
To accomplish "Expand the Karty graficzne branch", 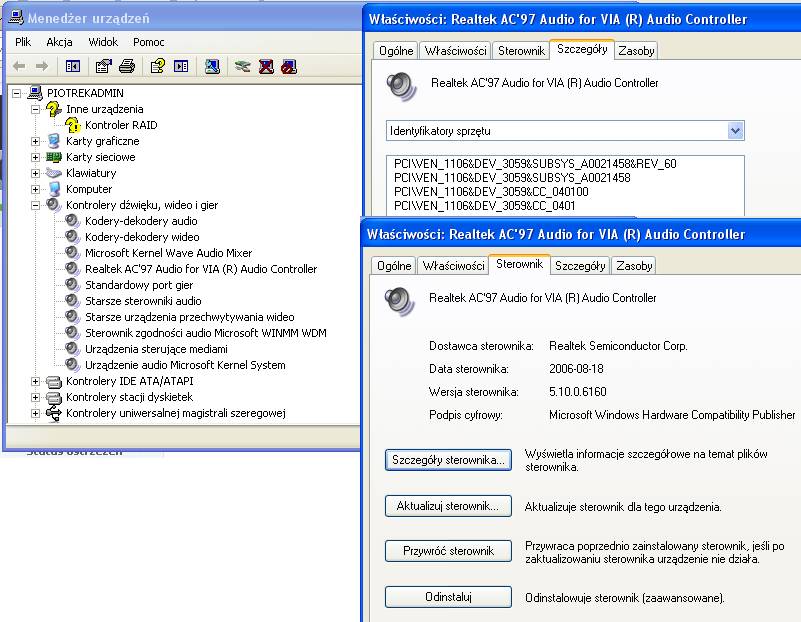I will [35, 141].
